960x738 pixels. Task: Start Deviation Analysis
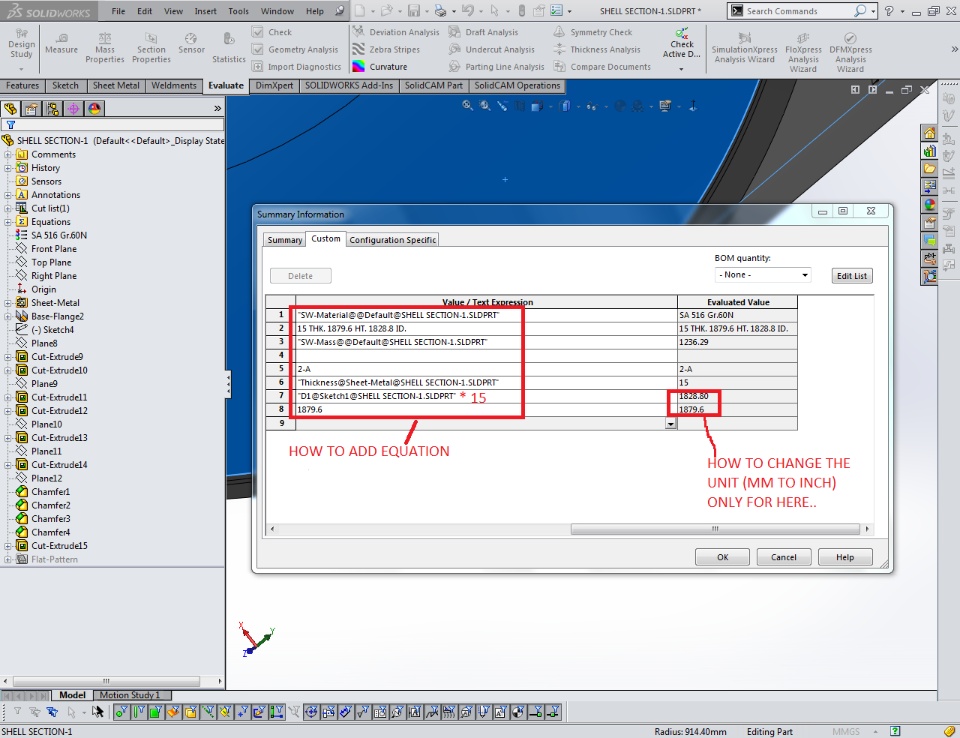[x=396, y=32]
